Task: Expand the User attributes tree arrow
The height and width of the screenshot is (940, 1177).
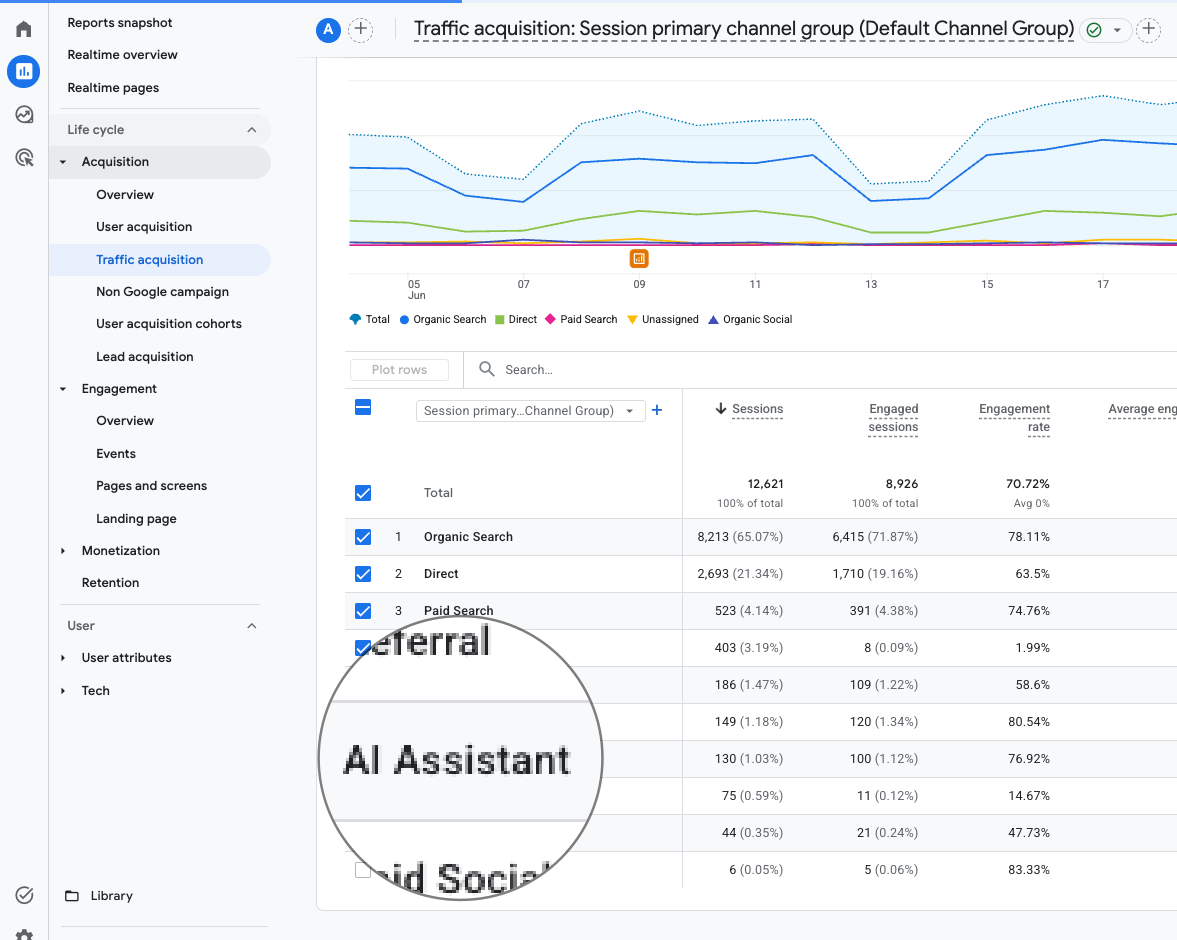Action: click(63, 658)
